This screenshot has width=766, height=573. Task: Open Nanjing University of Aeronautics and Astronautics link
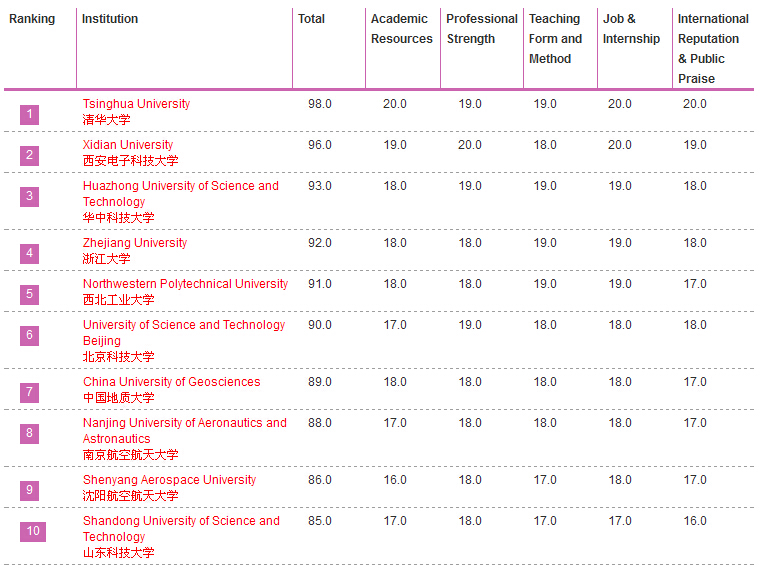click(185, 430)
